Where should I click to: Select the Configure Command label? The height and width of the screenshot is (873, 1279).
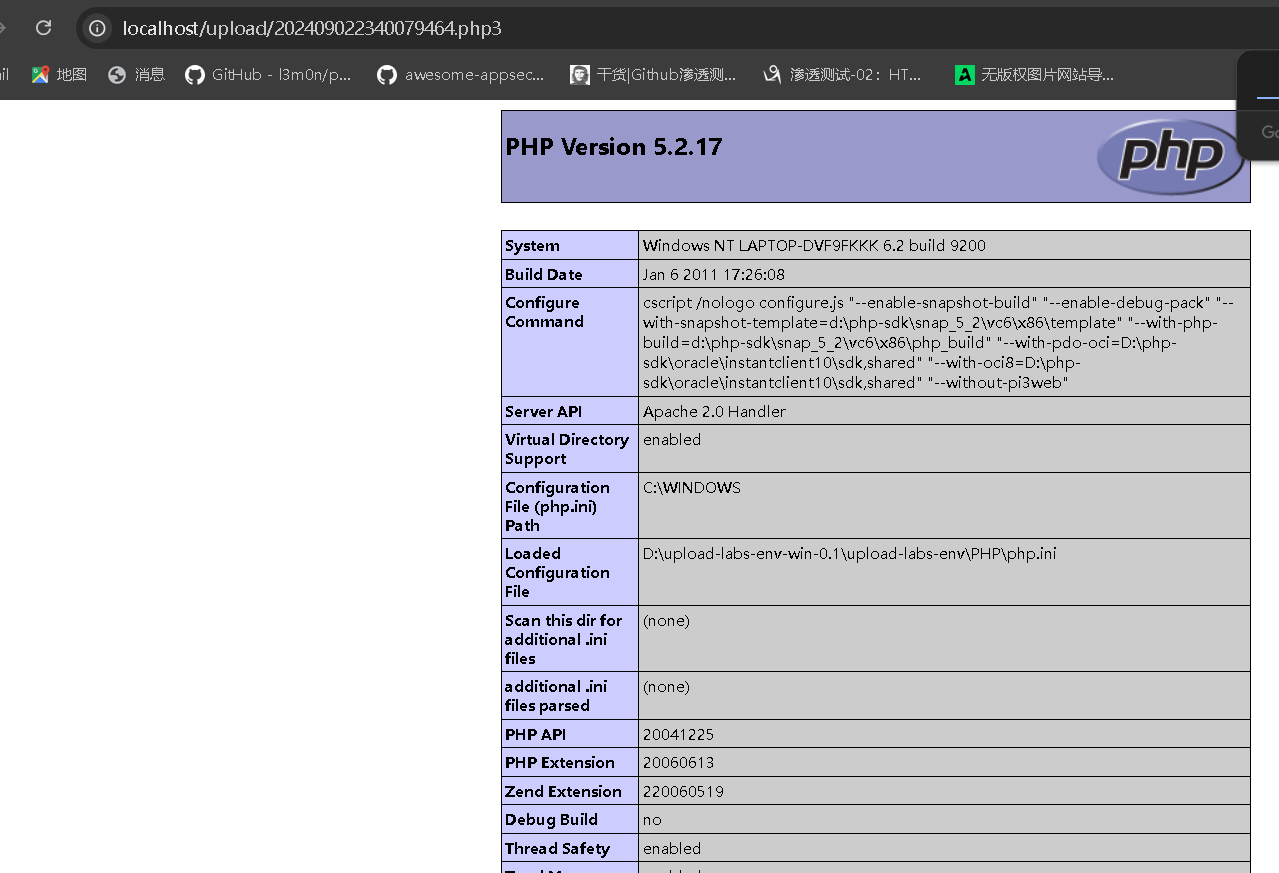click(544, 312)
